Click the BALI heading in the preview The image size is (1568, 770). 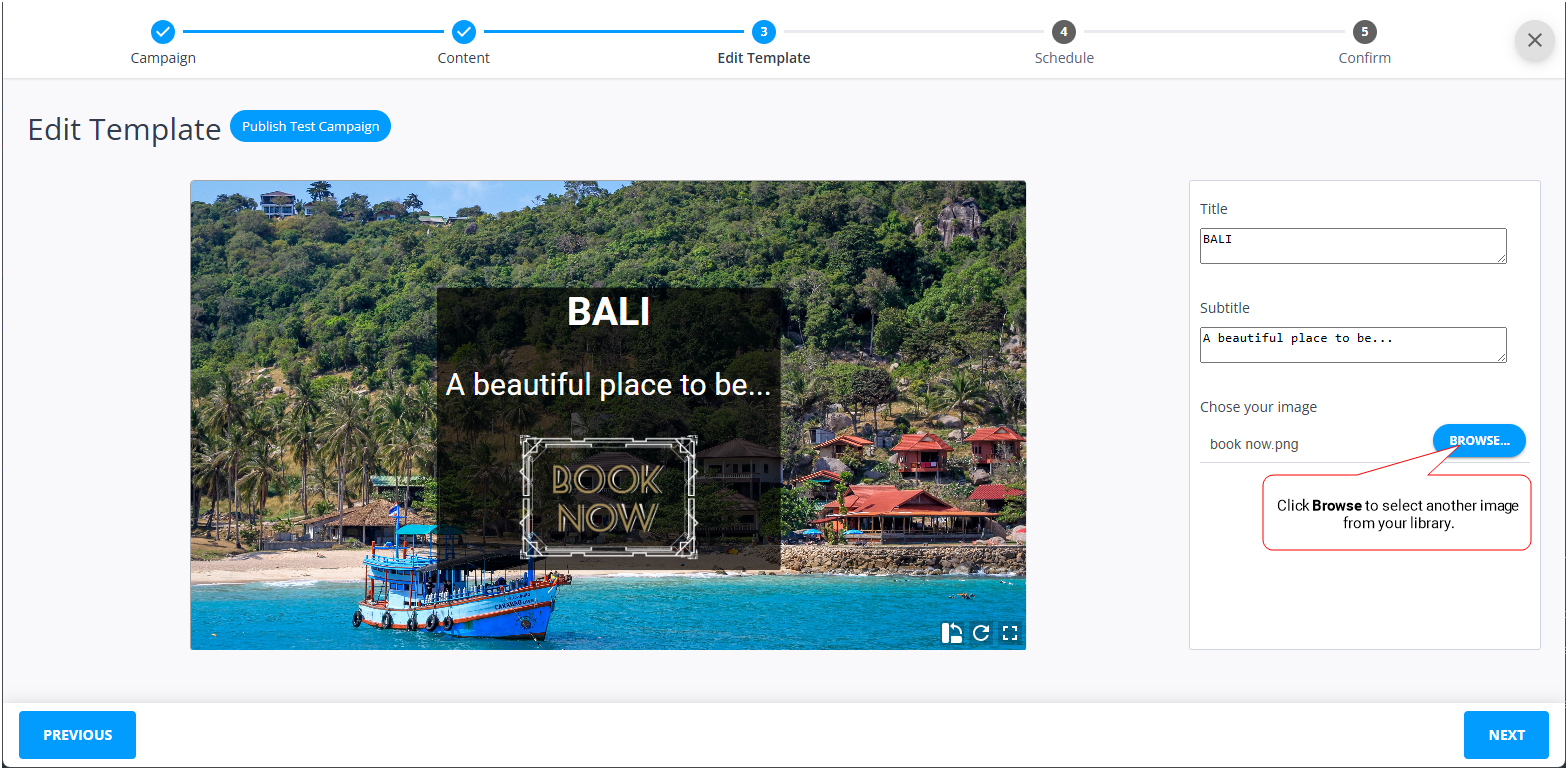[x=608, y=312]
